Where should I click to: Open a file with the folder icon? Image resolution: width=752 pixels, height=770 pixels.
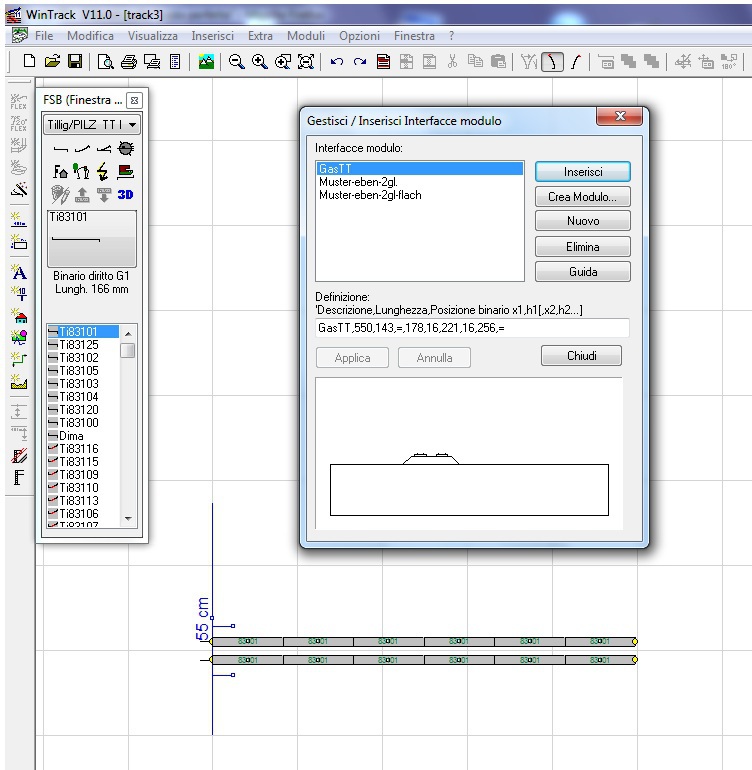coord(52,61)
